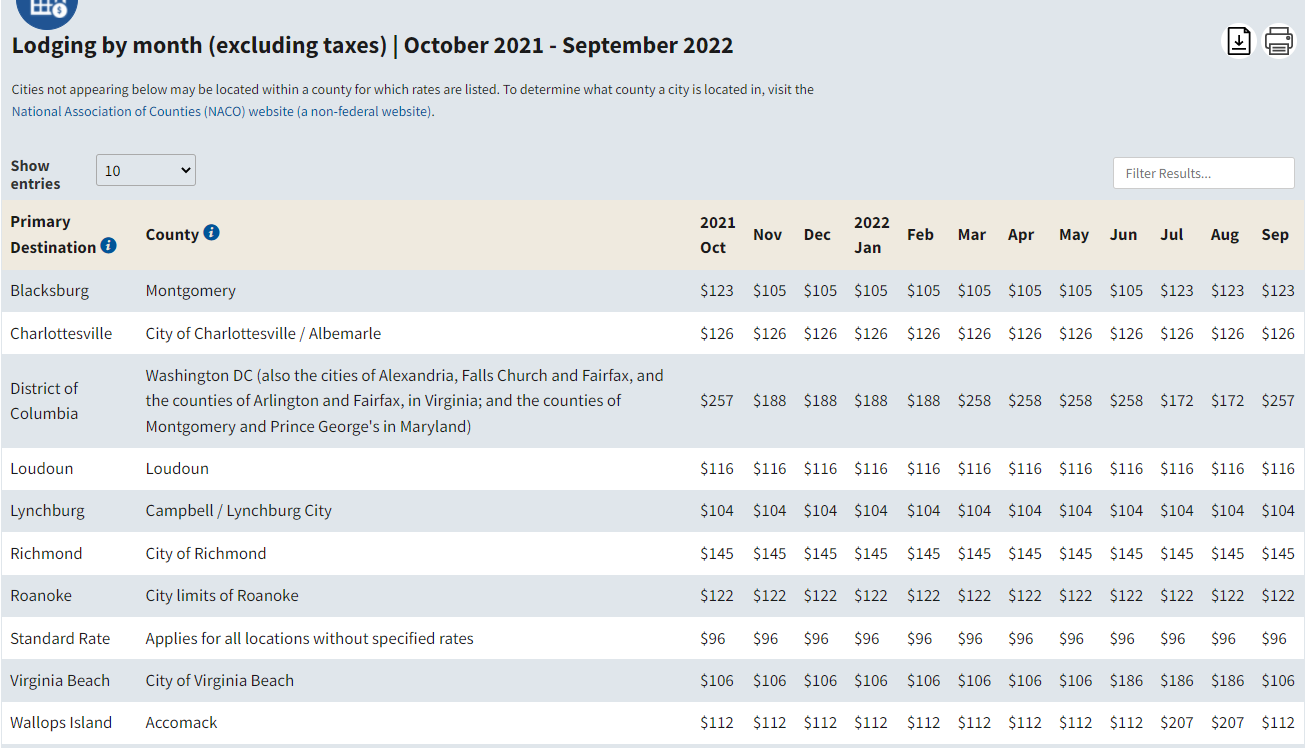Click the Dec column header

(817, 234)
